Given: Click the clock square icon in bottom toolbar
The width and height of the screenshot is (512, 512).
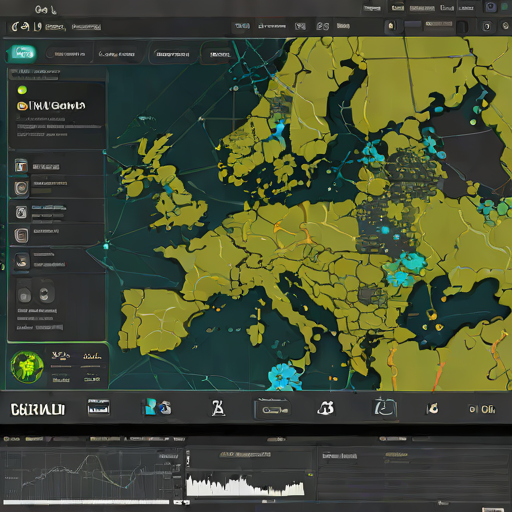Looking at the screenshot, I should pyautogui.click(x=385, y=407).
